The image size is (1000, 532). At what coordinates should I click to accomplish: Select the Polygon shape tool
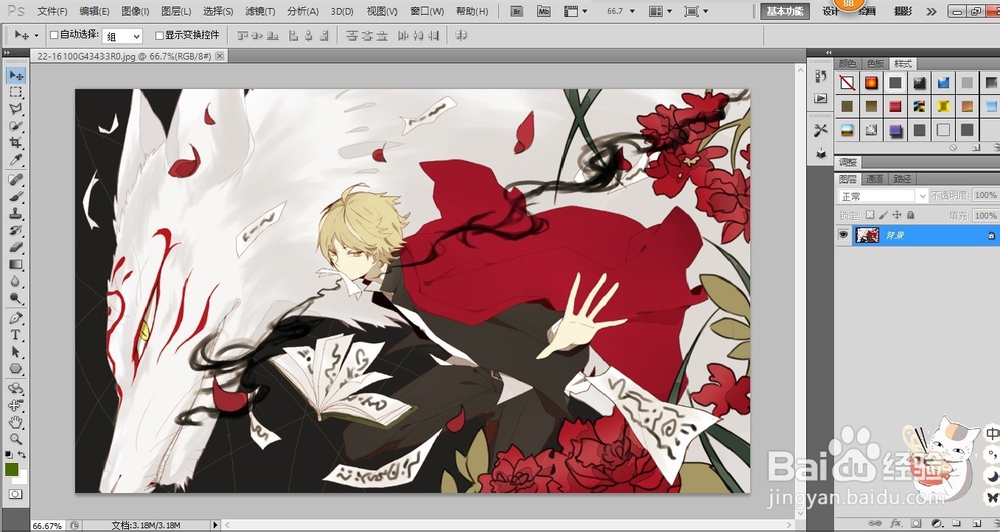pyautogui.click(x=16, y=368)
